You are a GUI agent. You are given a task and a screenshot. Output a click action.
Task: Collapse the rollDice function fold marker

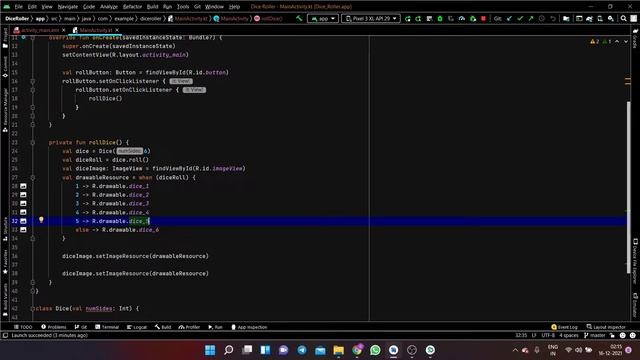[x=33, y=142]
